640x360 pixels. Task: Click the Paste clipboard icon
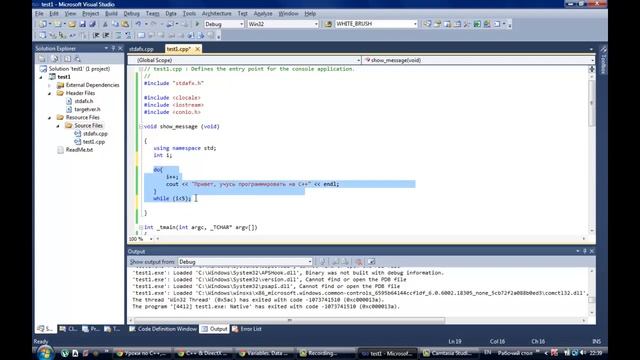[x=125, y=24]
